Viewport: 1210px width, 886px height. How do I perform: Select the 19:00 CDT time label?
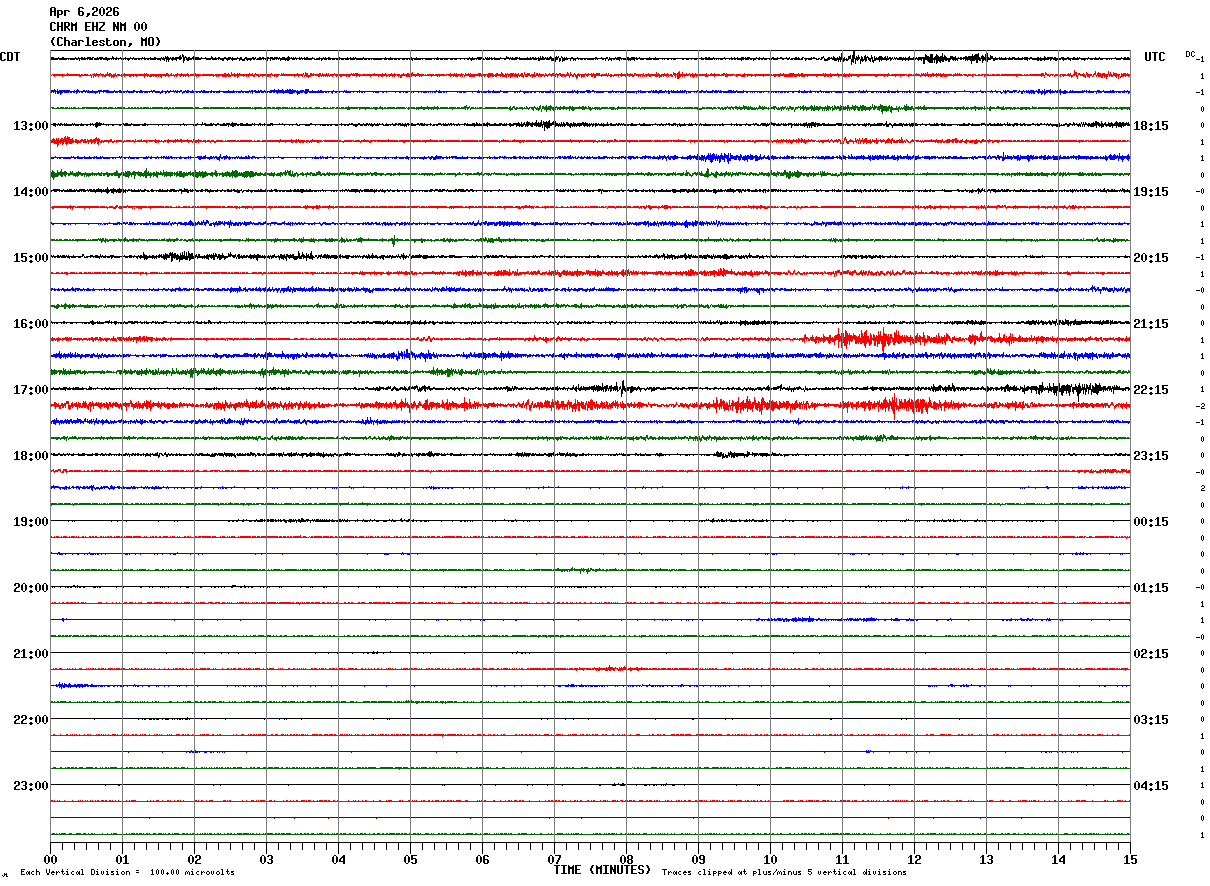click(30, 522)
